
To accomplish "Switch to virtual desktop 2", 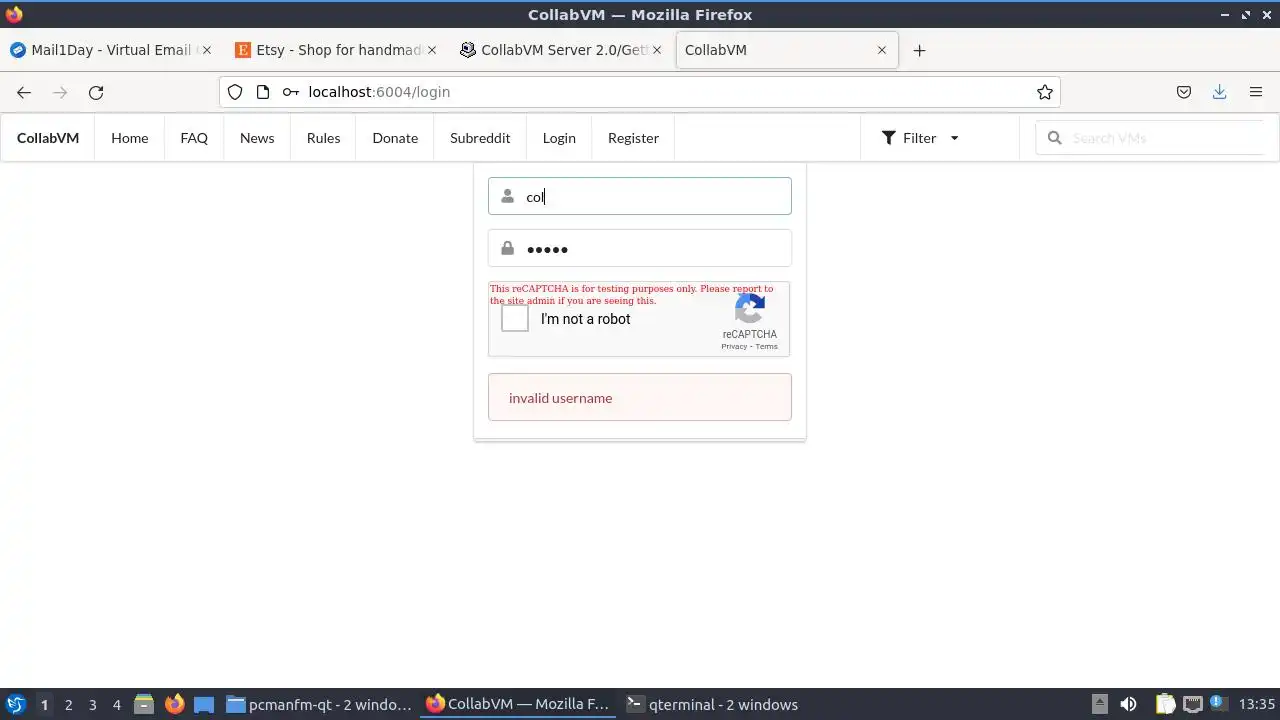I will [68, 704].
